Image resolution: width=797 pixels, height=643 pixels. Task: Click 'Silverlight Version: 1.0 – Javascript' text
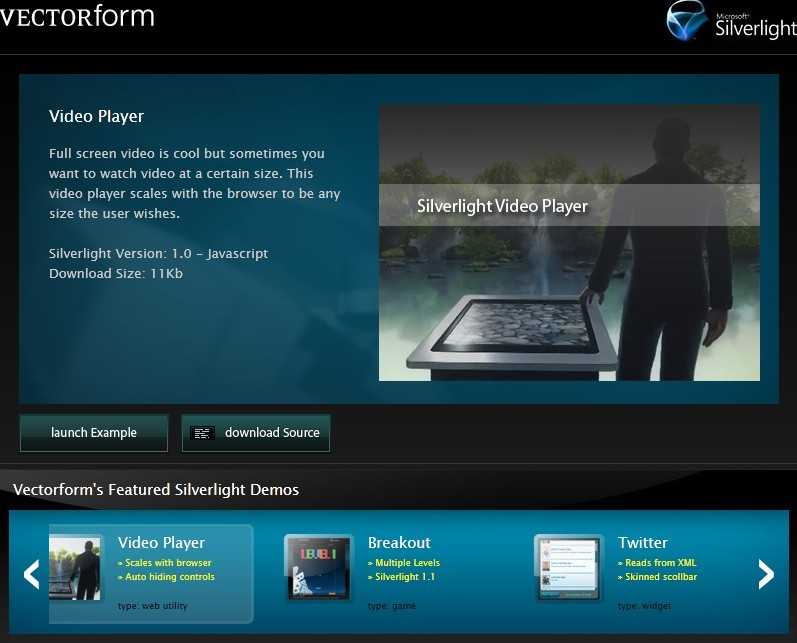coord(159,254)
